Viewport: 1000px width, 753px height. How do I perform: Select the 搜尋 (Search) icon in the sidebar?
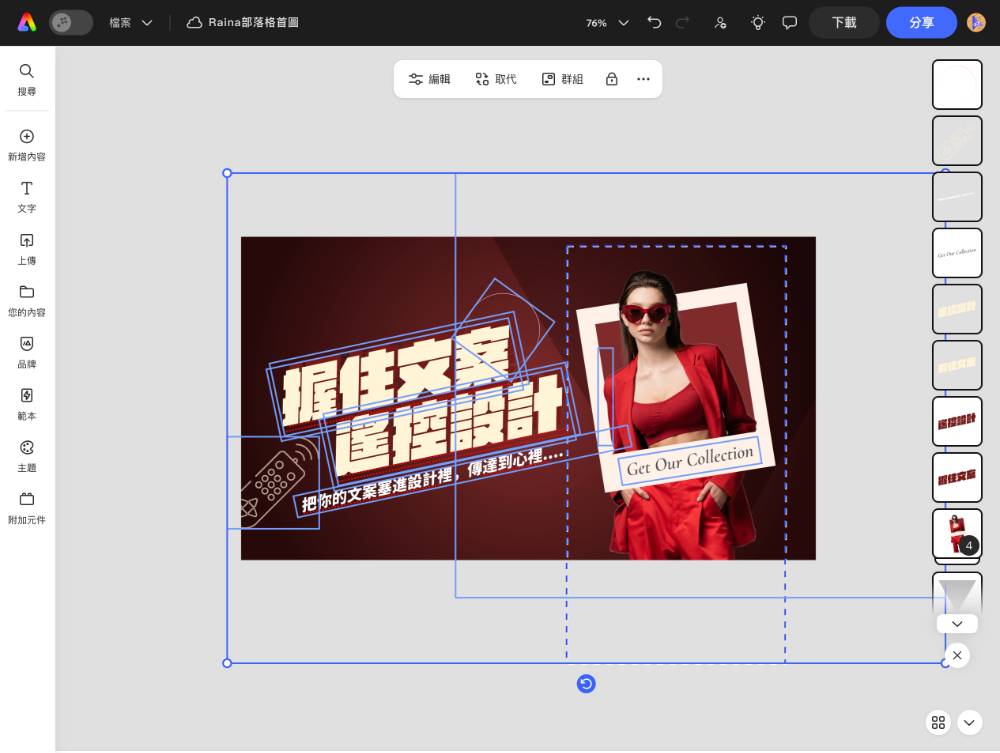coord(26,77)
